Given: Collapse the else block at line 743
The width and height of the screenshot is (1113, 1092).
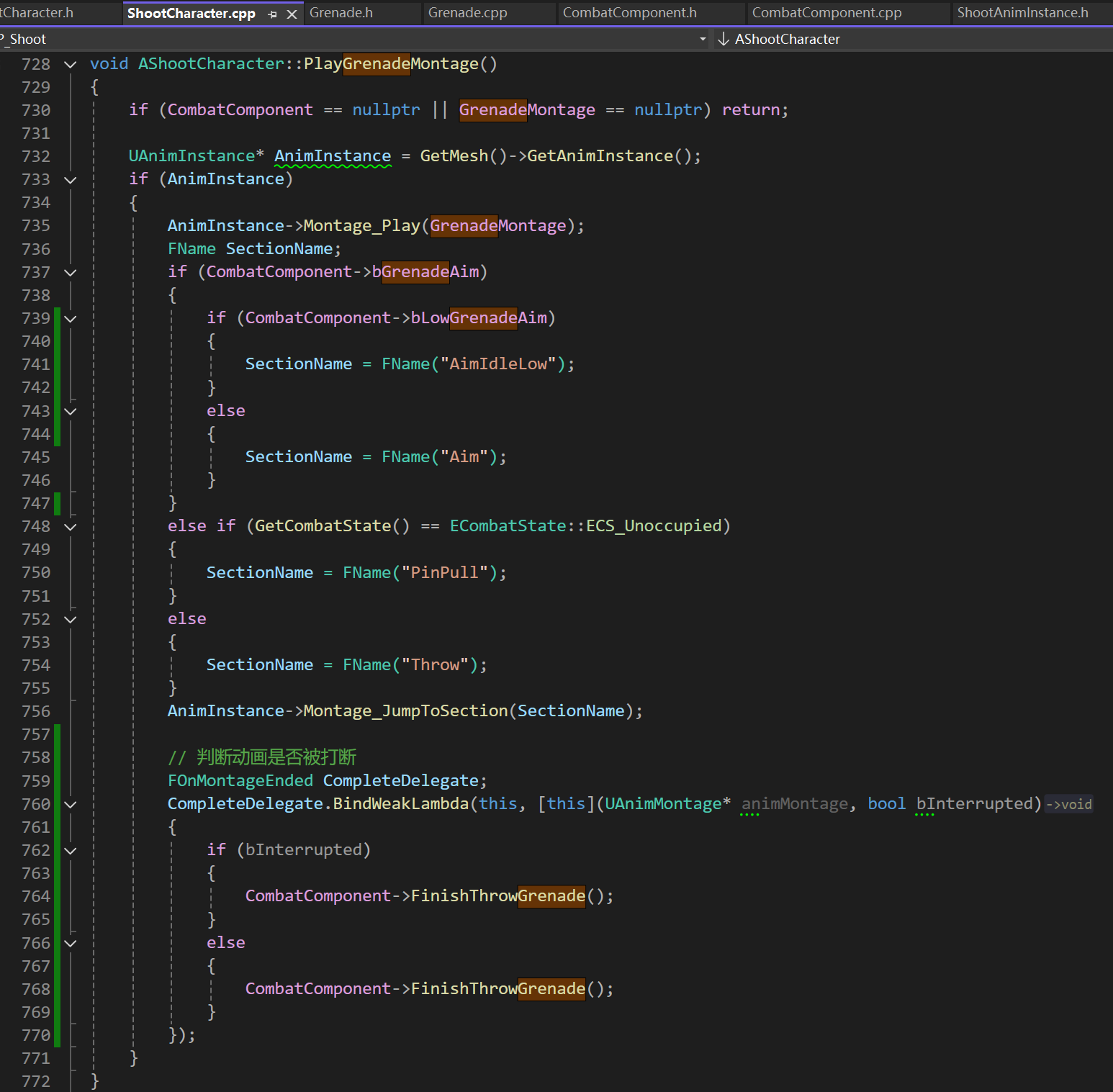Looking at the screenshot, I should (71, 411).
